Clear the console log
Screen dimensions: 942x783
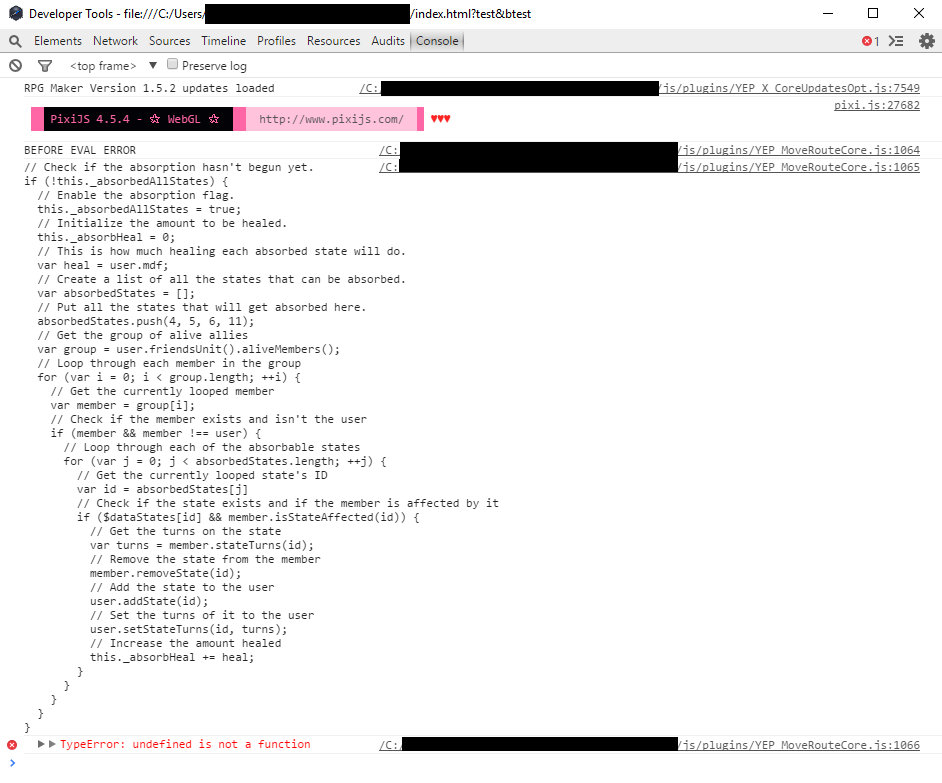(16, 66)
